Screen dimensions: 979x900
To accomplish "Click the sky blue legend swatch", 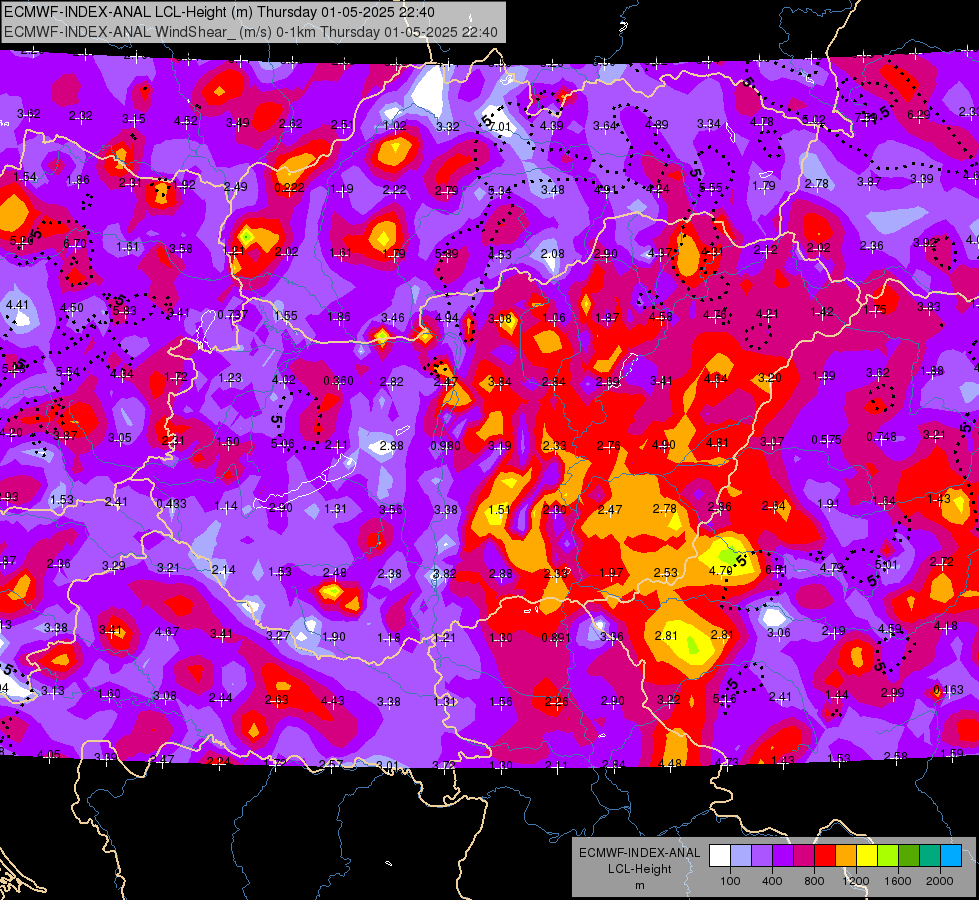I will (x=952, y=855).
